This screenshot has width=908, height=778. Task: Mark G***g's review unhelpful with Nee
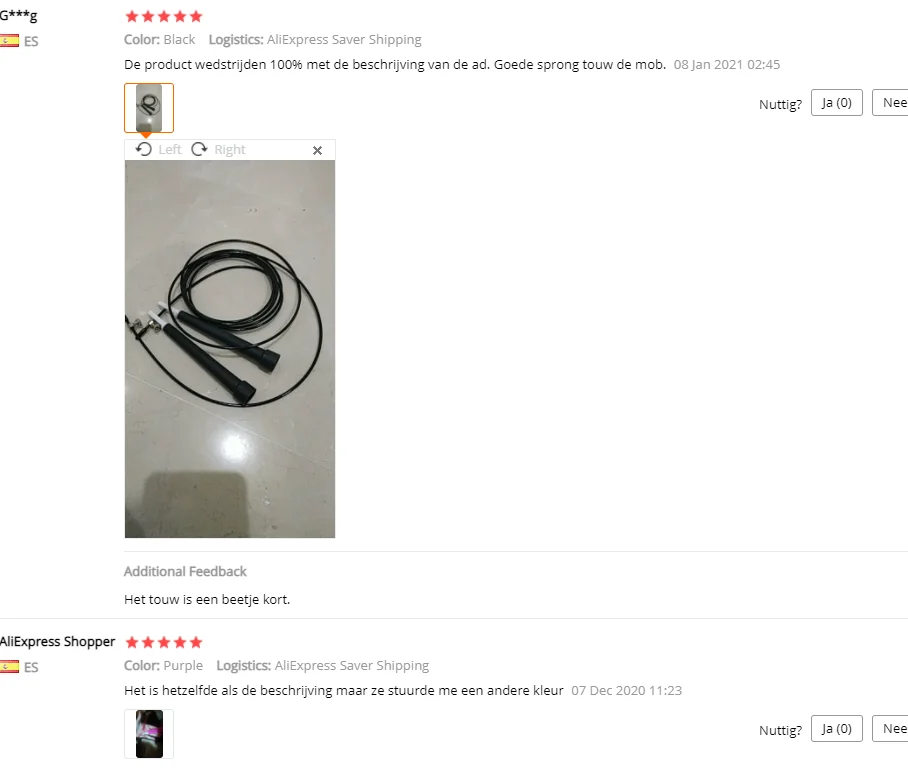pyautogui.click(x=892, y=102)
